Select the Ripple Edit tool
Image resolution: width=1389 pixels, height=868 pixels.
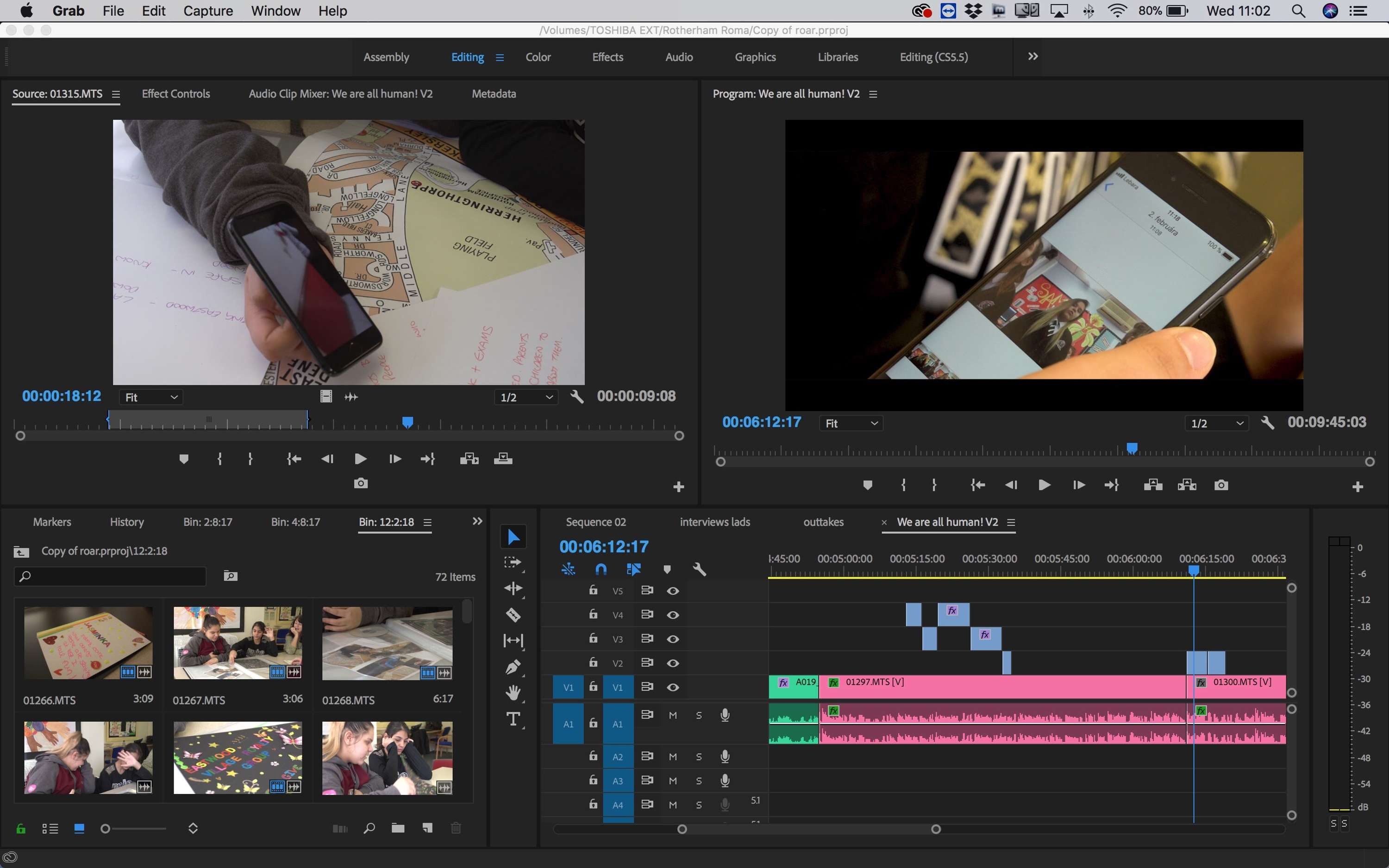tap(513, 588)
